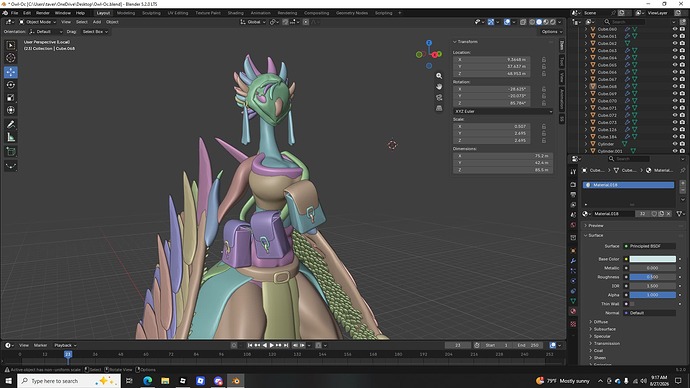Viewport: 690px width, 388px height.
Task: Choose the Measure tool
Action: click(x=11, y=137)
